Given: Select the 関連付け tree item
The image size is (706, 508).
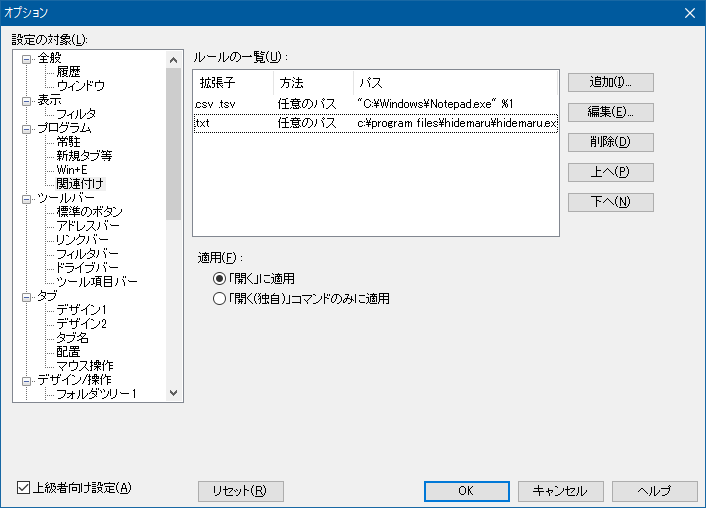Looking at the screenshot, I should 80,184.
